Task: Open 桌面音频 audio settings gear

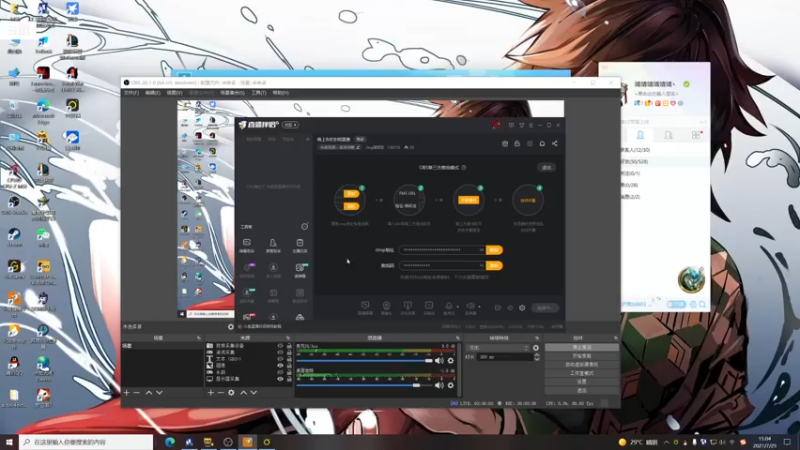Action: click(451, 385)
